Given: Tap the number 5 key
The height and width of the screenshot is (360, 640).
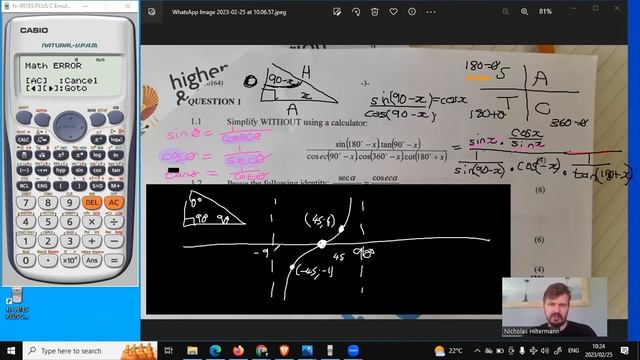Looking at the screenshot, I should [48, 222].
